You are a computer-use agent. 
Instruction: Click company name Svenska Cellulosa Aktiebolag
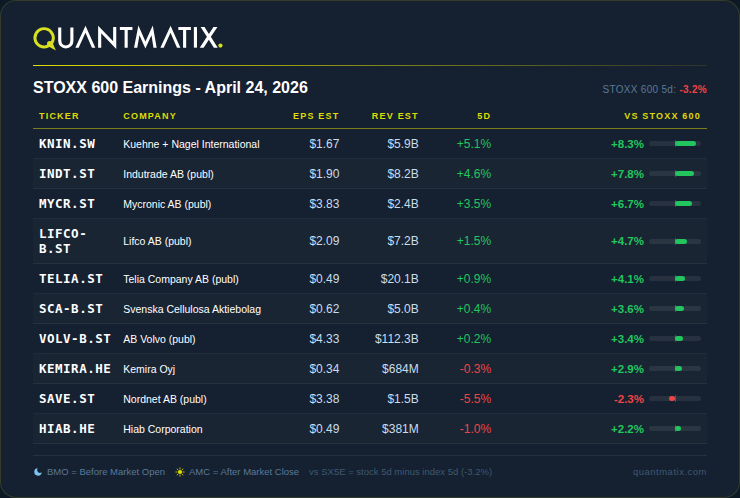192,309
